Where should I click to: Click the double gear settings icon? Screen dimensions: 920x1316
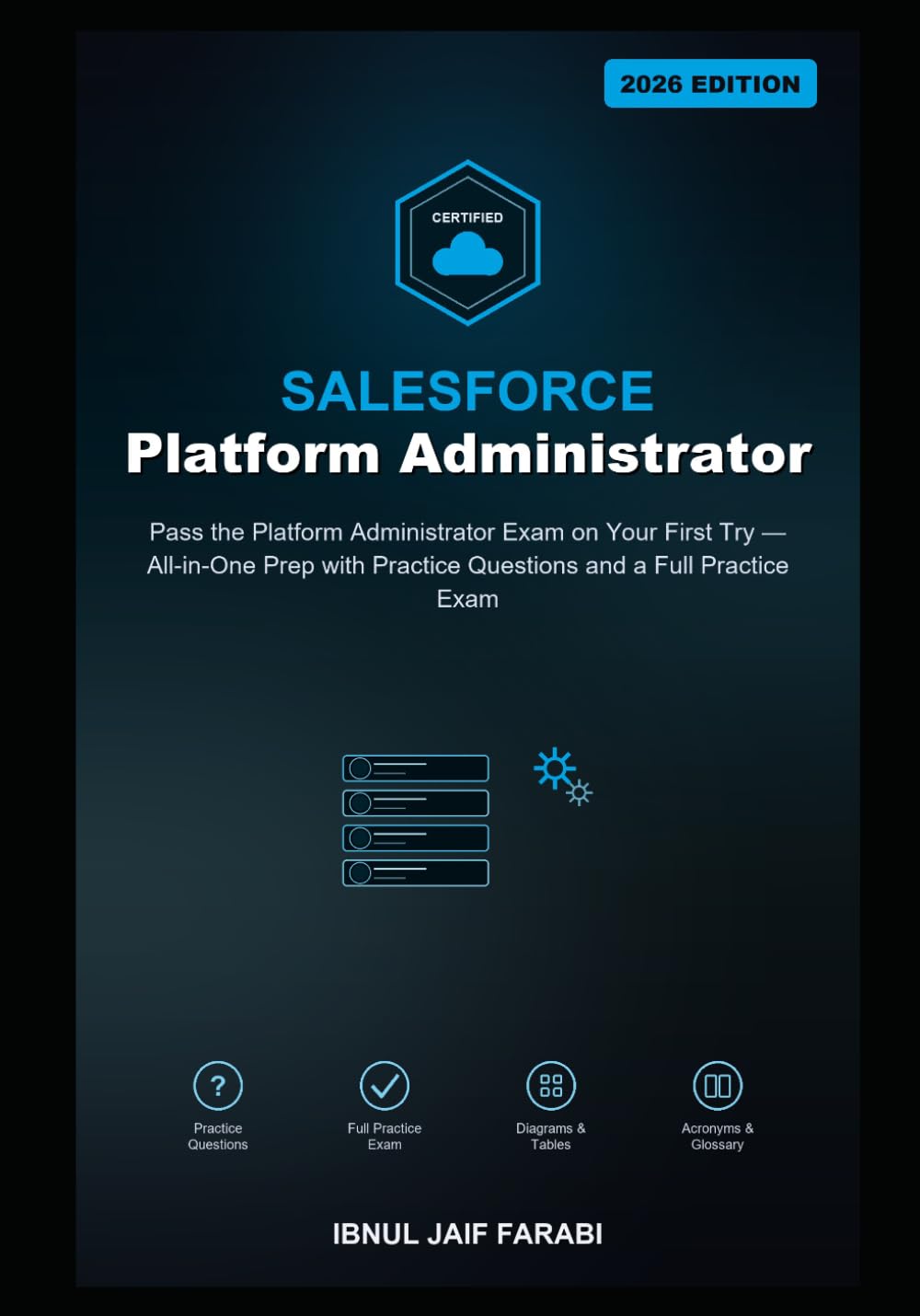point(563,777)
